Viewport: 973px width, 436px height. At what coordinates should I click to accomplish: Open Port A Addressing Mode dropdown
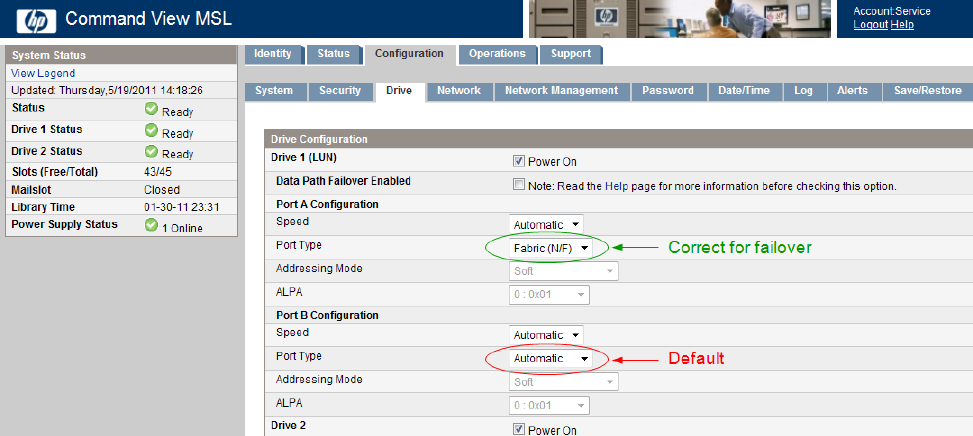click(563, 271)
